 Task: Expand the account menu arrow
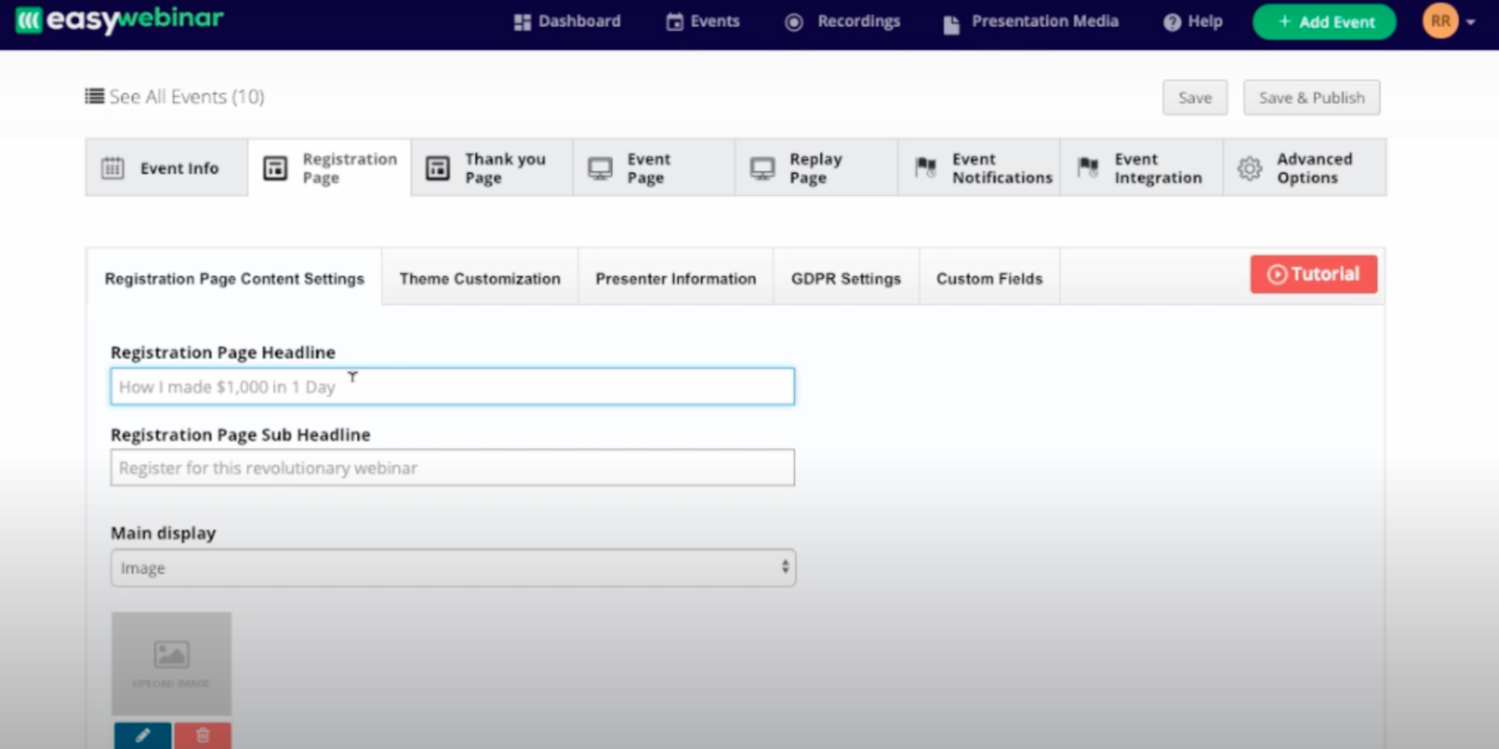tap(1471, 22)
